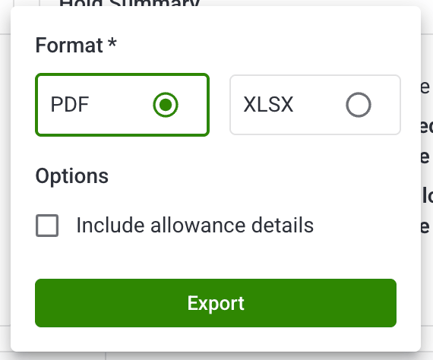Viewport: 433px width, 360px height.
Task: Select the PDF radio button
Action: 165,105
